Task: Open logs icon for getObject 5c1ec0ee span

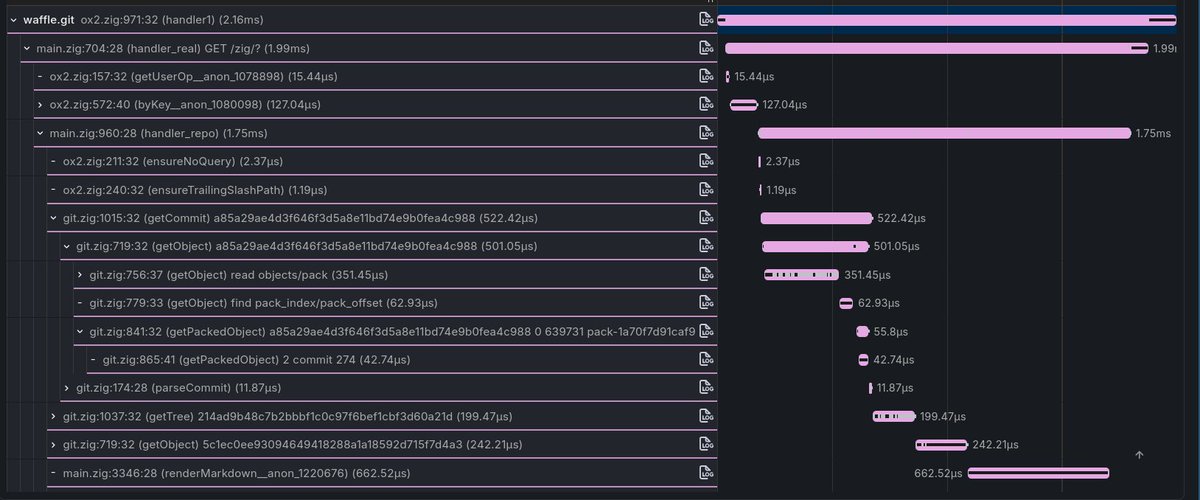Action: [706, 444]
